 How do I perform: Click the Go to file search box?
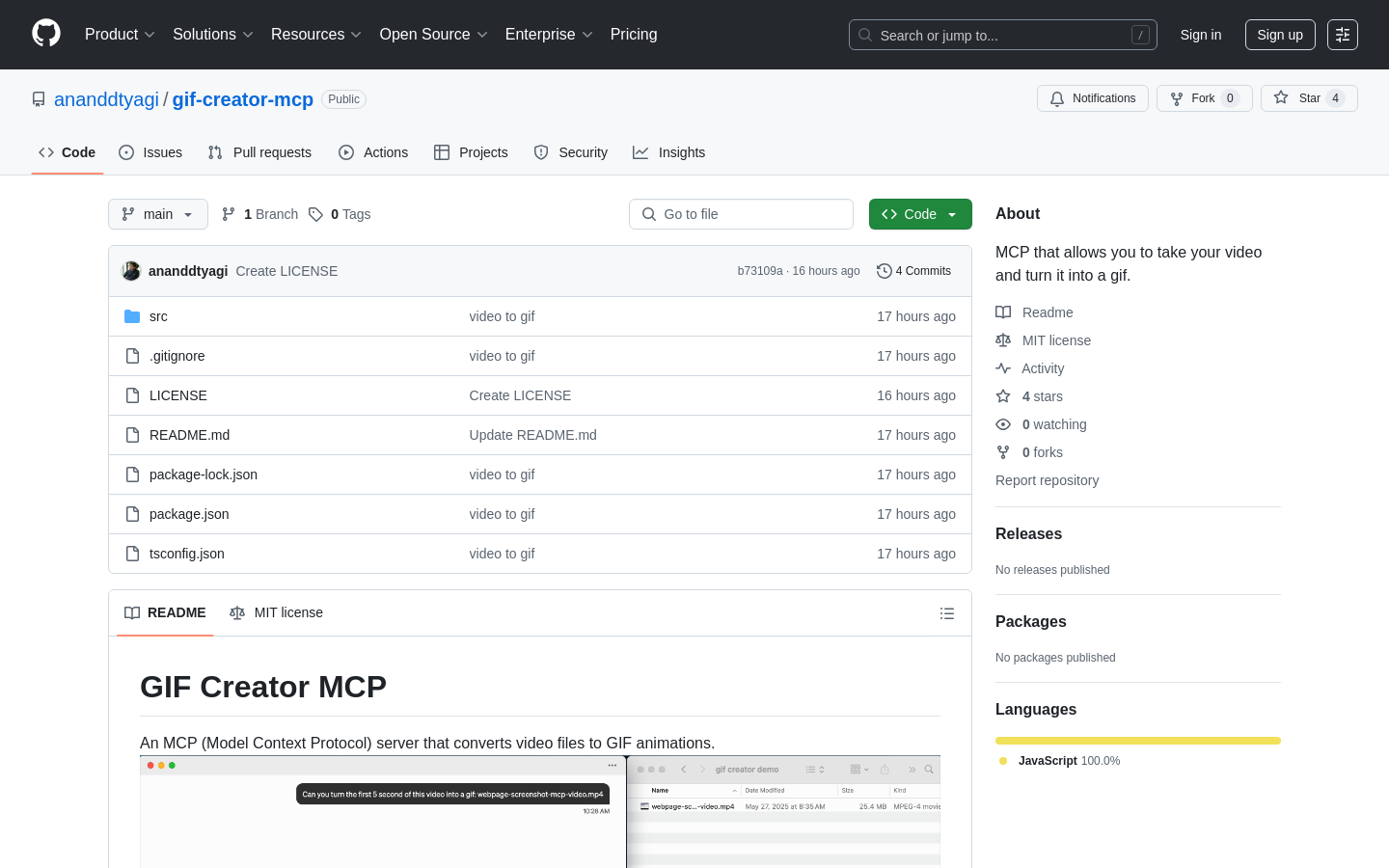click(741, 214)
